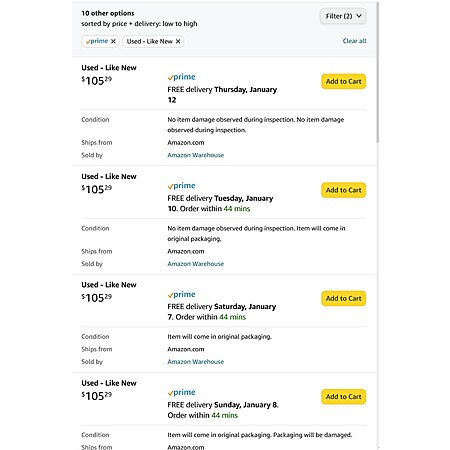
Task: Click the prime logo in fourth offer
Action: 181,392
